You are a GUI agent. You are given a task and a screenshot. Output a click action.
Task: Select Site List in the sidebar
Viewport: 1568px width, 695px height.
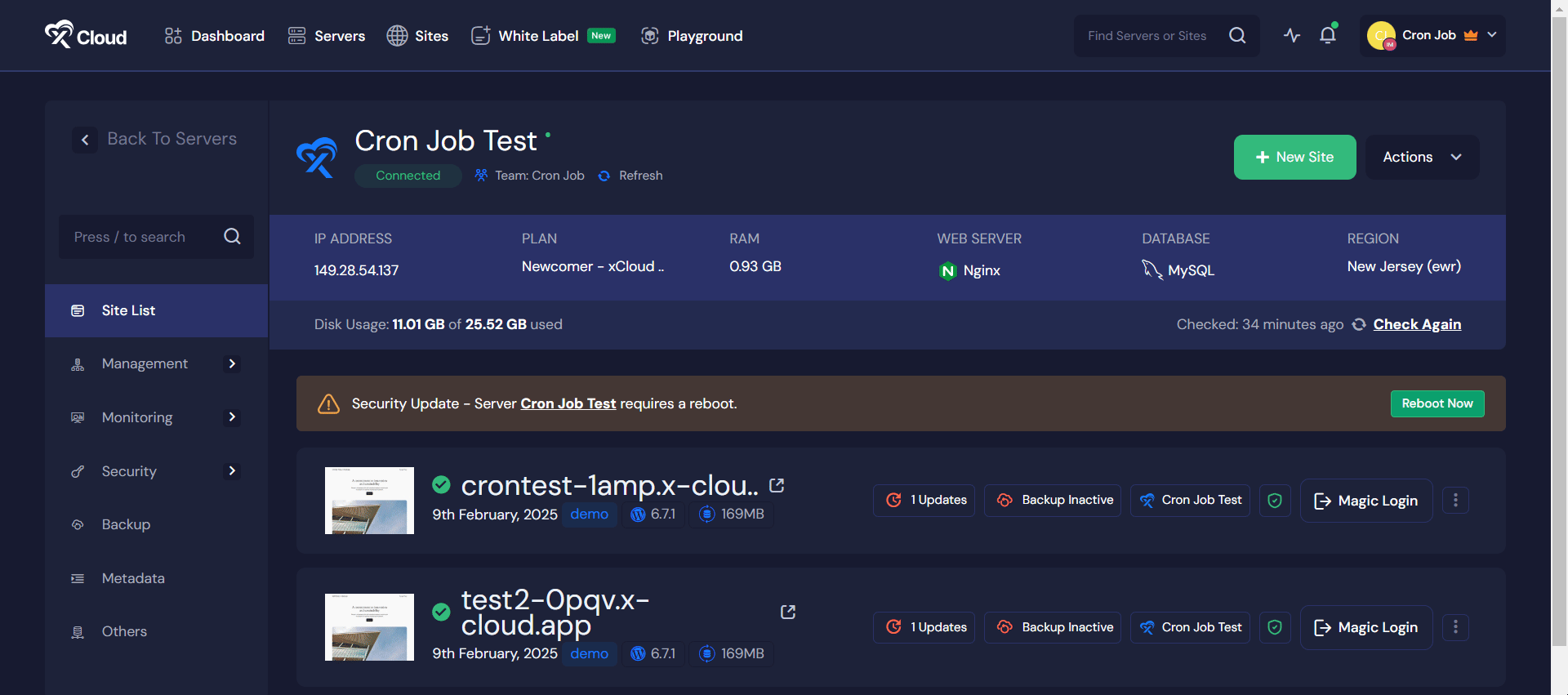(x=156, y=310)
